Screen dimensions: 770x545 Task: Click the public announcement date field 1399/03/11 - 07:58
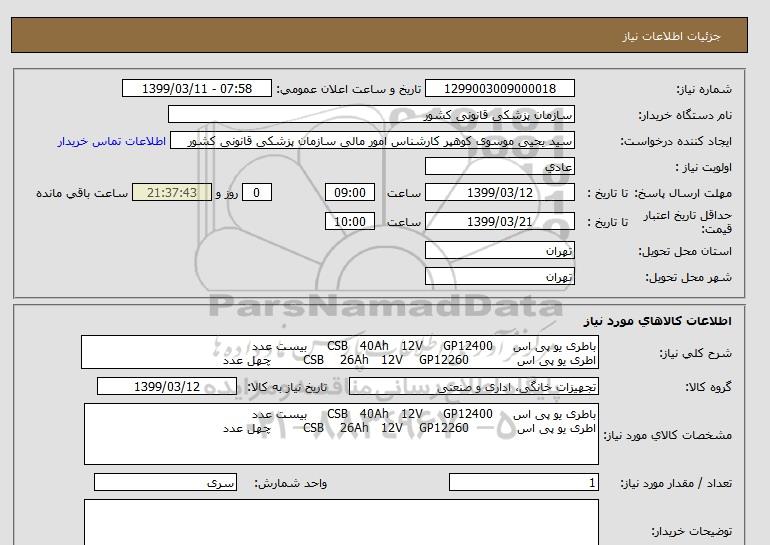[x=196, y=89]
